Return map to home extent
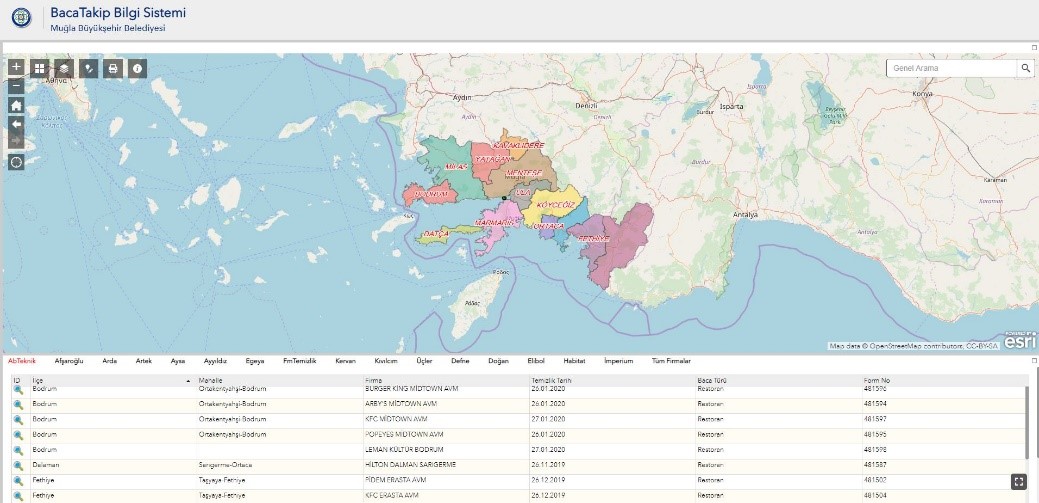The height and width of the screenshot is (503, 1039). coord(17,106)
